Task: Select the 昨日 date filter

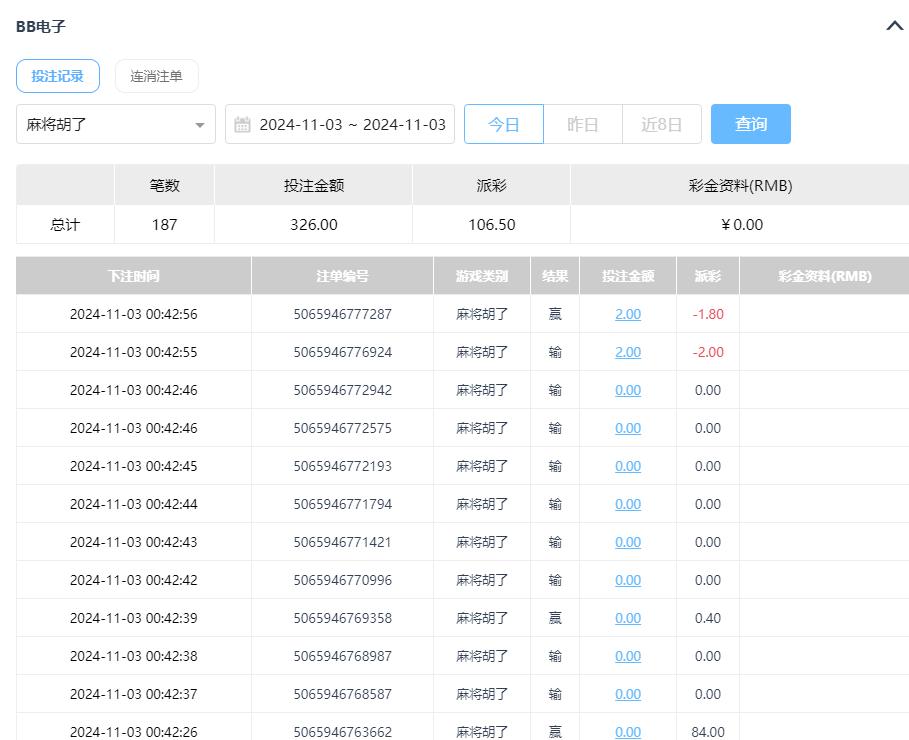Action: pyautogui.click(x=582, y=124)
